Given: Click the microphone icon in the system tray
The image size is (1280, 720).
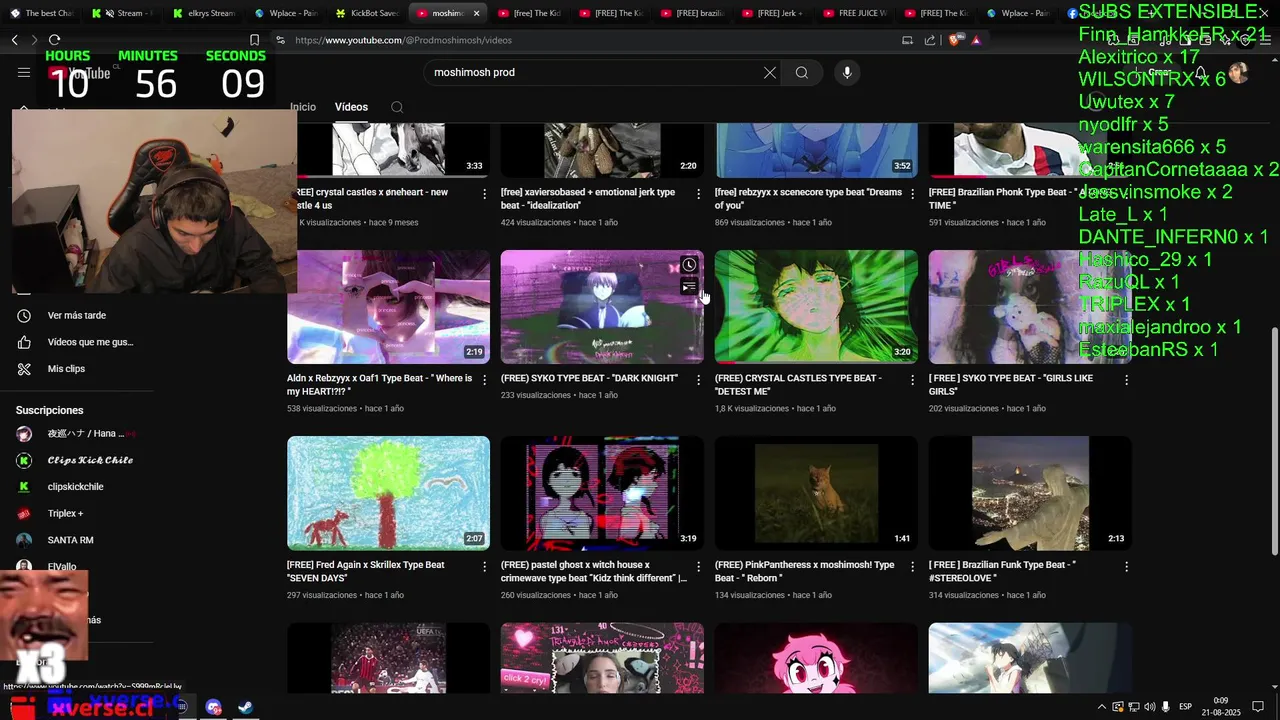Looking at the screenshot, I should click(x=1165, y=707).
